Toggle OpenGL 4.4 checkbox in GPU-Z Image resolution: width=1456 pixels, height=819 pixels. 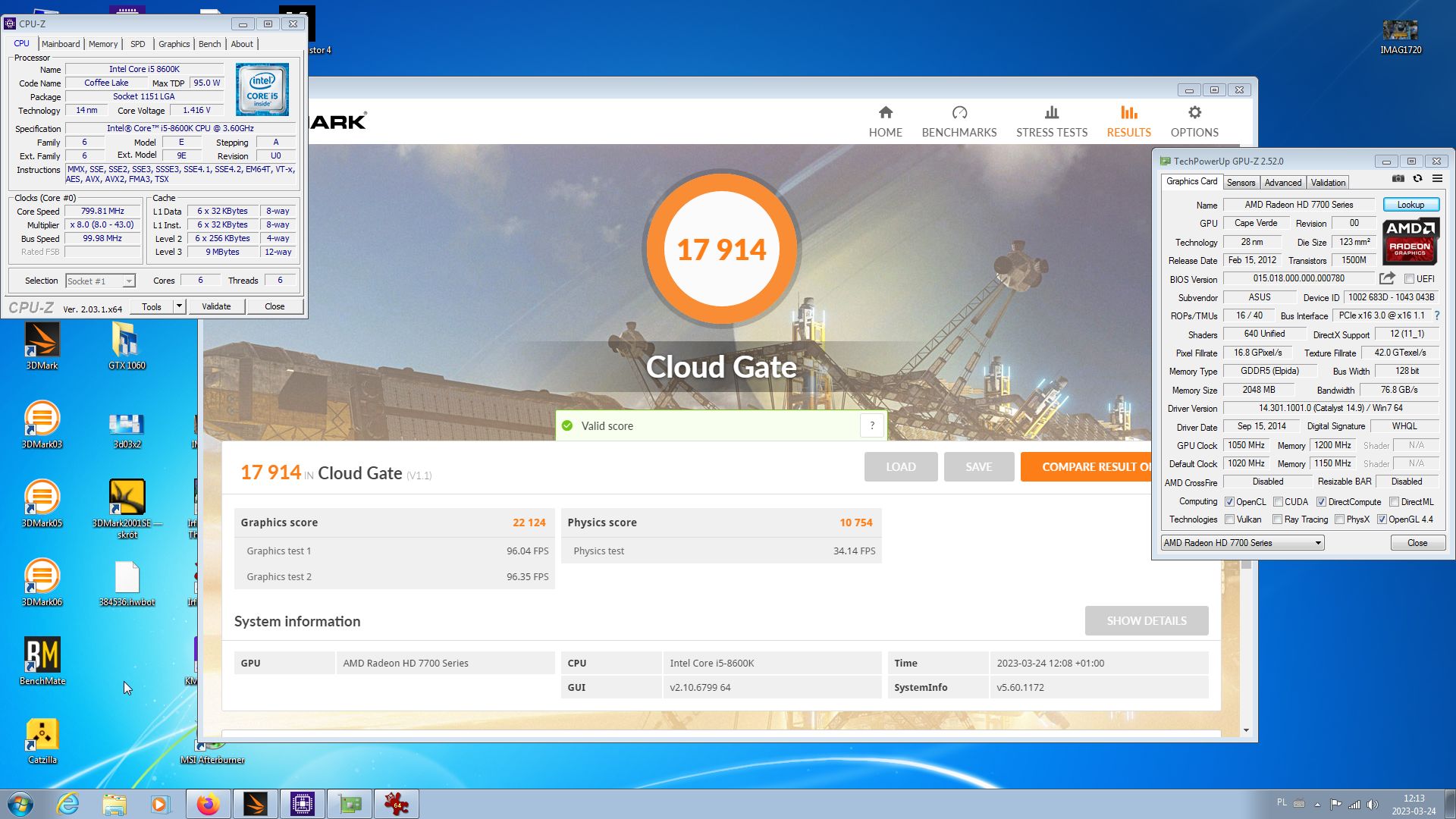pyautogui.click(x=1382, y=519)
